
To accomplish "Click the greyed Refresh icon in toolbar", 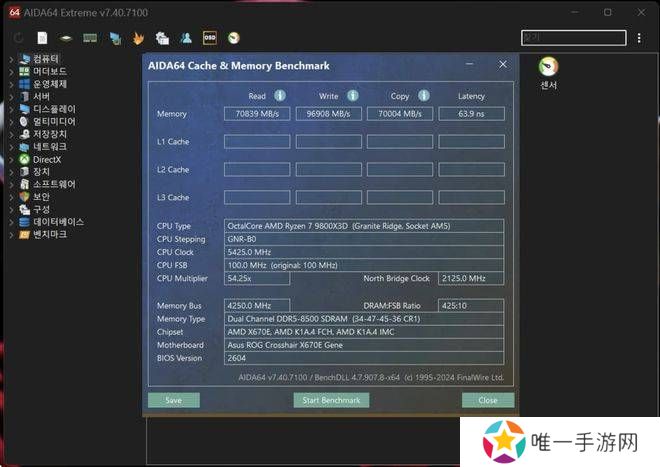I will [19, 38].
